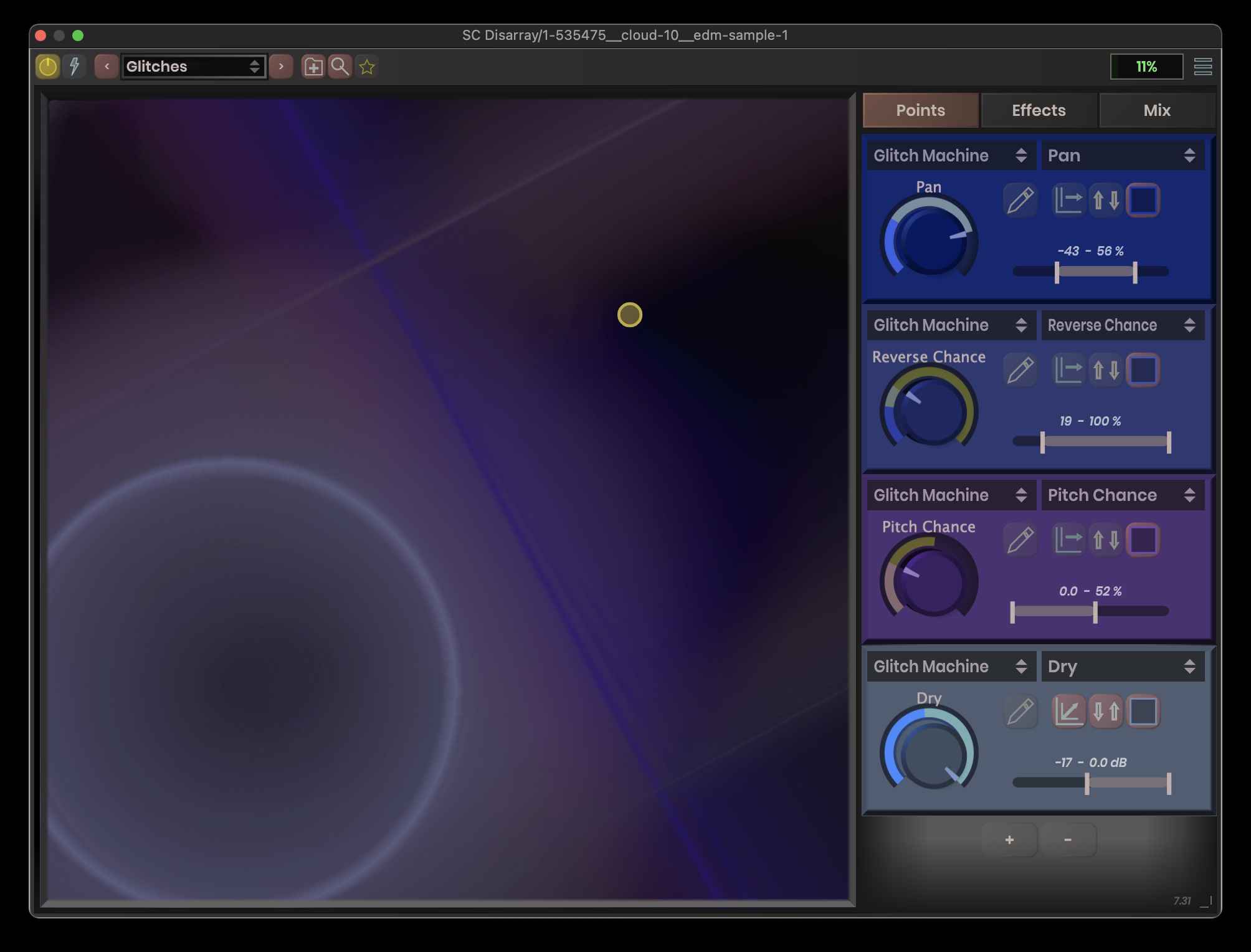
Task: Open the Dry parameter dropdown
Action: (x=1122, y=667)
